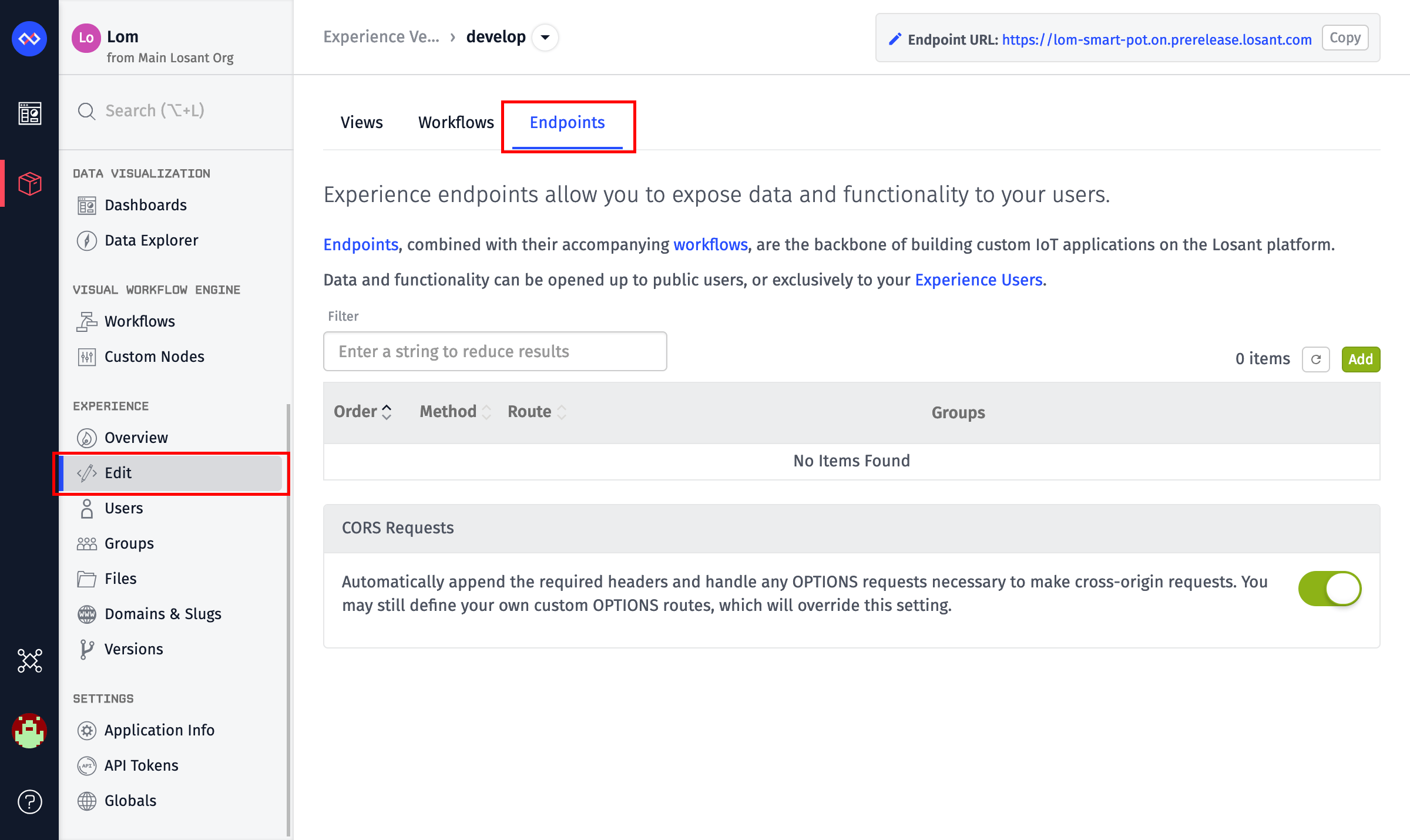Click the "No Items Found" row
The width and height of the screenshot is (1410, 840).
click(852, 461)
